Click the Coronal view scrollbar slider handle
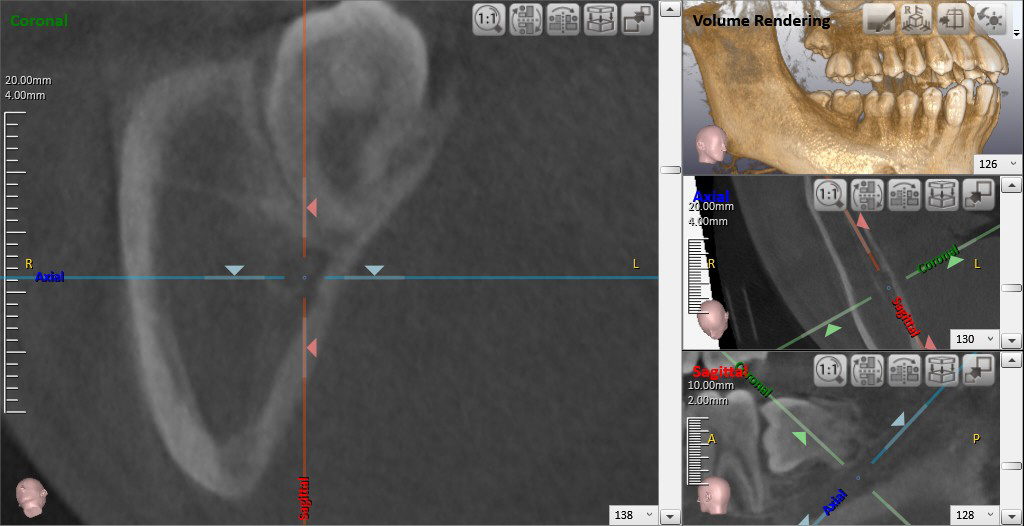The height and width of the screenshot is (526, 1024). click(x=670, y=170)
